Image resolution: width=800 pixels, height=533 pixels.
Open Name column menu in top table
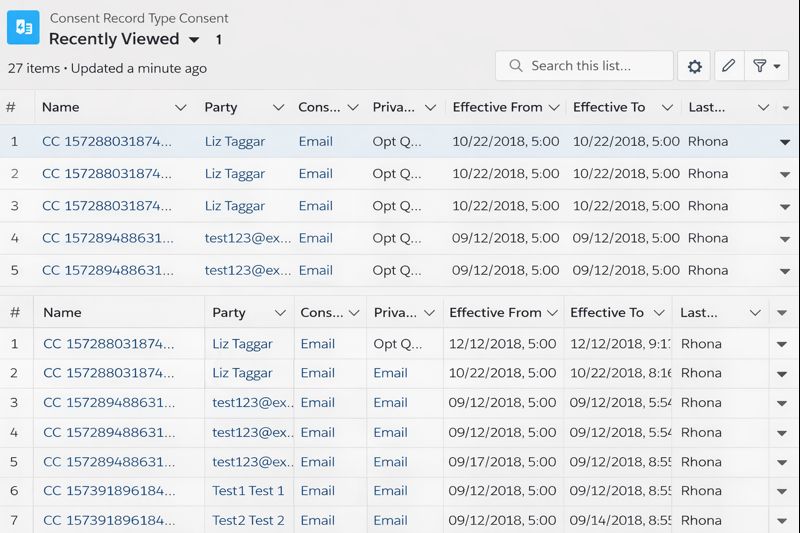(181, 108)
